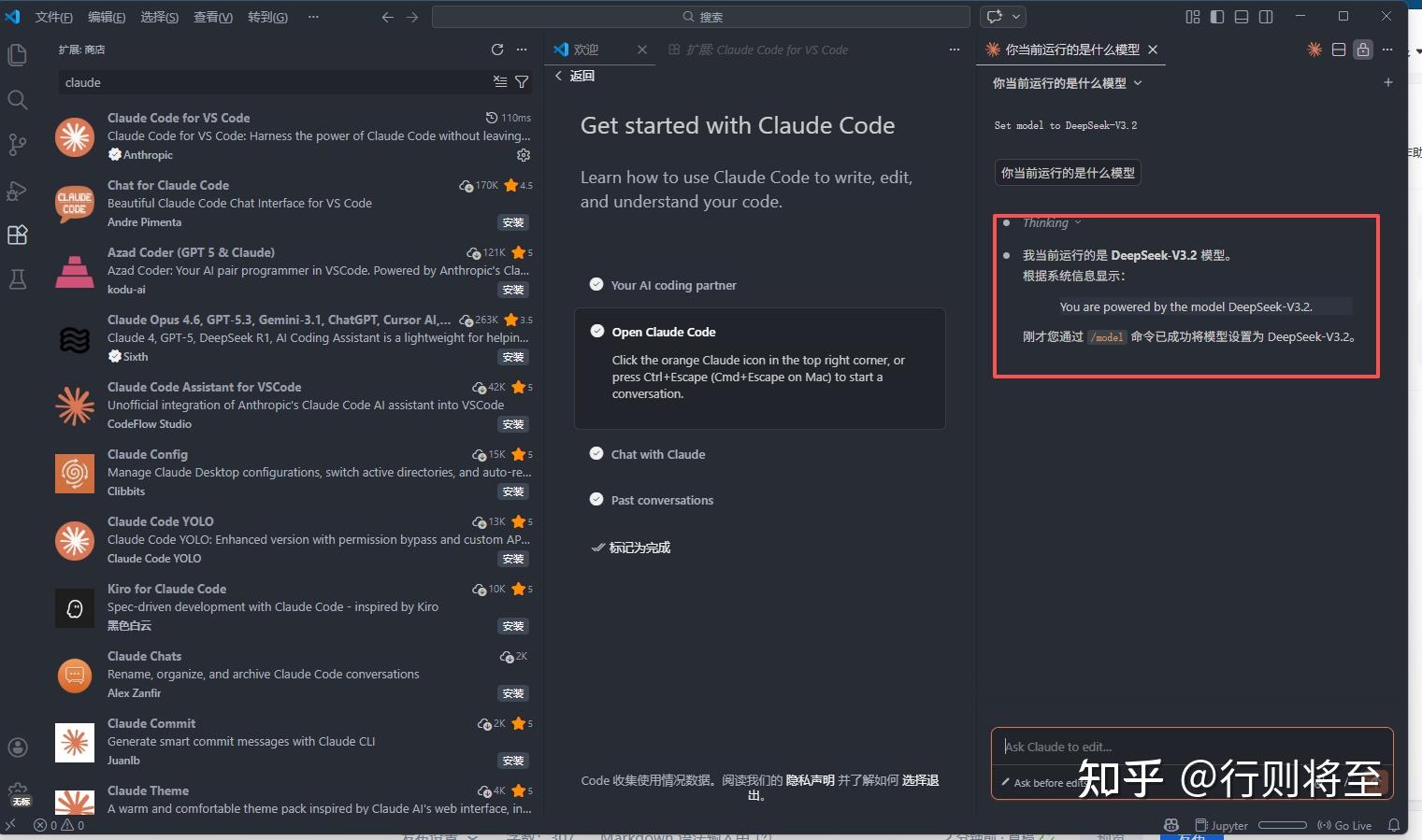Install Claude Config extension

(513, 491)
